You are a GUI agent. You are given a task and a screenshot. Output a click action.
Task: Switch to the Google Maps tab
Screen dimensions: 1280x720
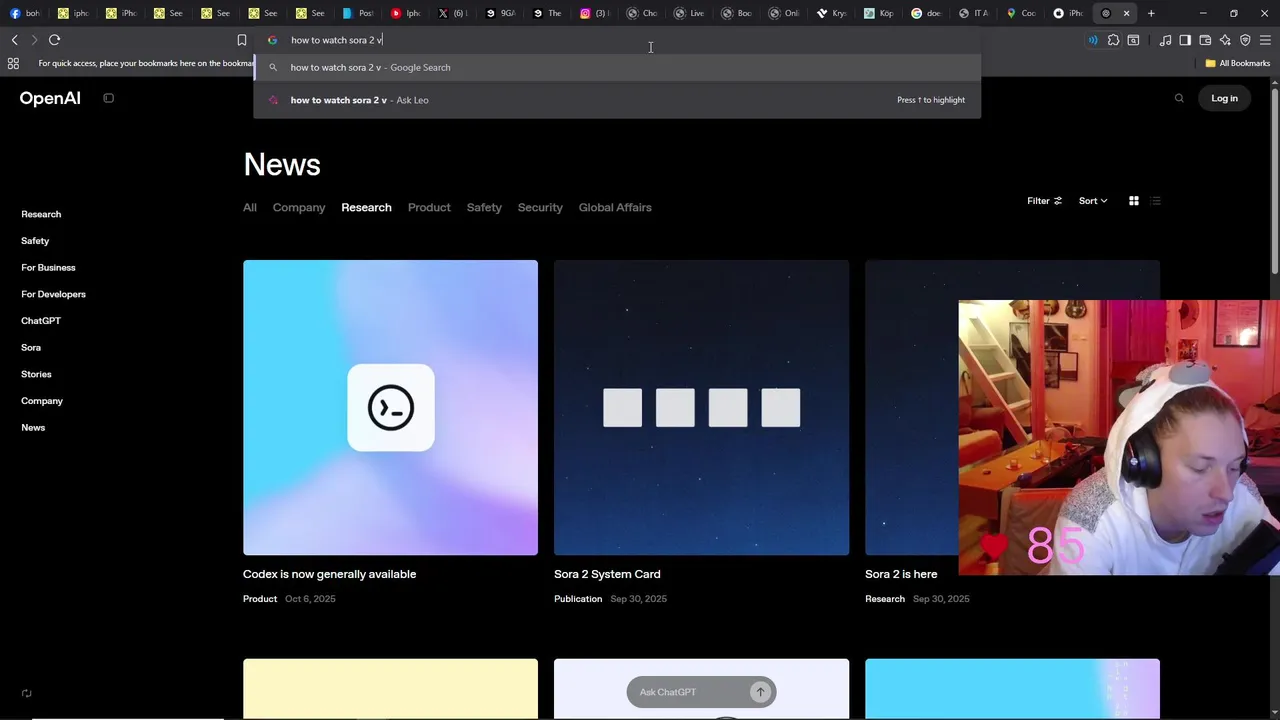click(x=1022, y=13)
